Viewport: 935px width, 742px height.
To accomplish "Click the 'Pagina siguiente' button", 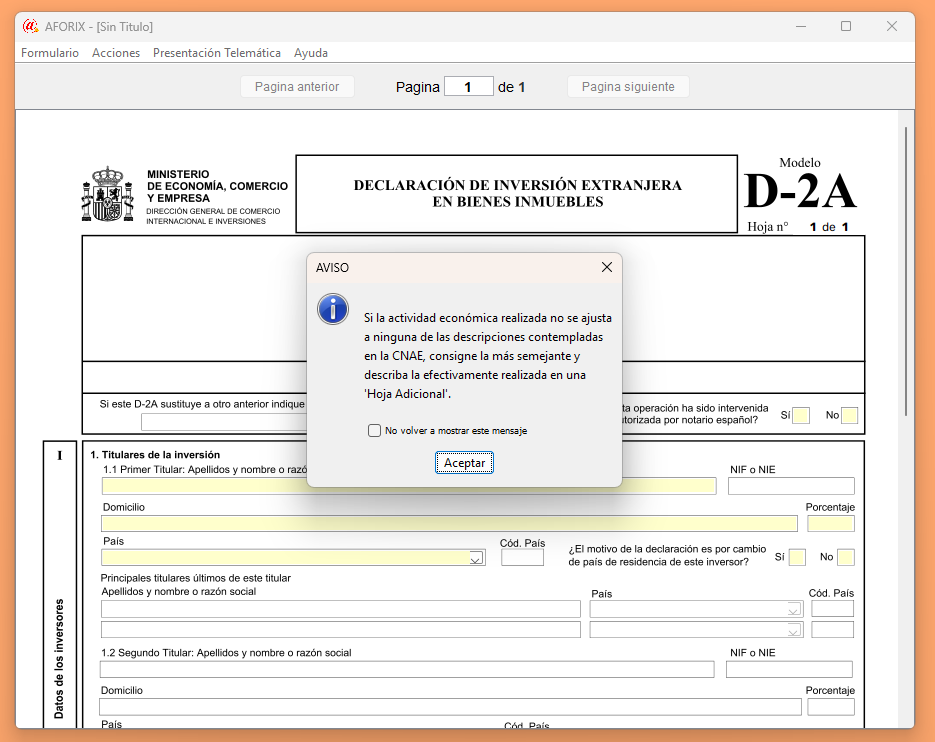I will click(x=628, y=87).
